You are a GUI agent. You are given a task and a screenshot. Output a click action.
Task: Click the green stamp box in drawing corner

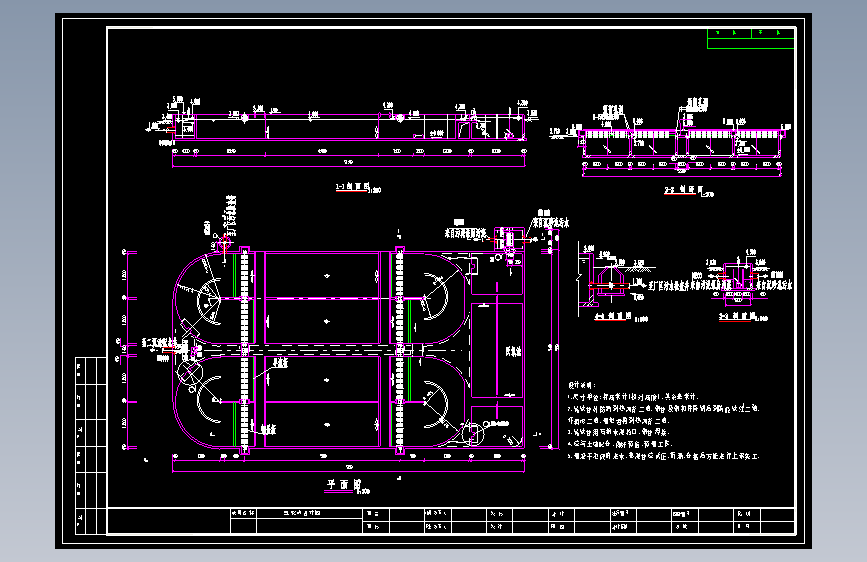750,39
